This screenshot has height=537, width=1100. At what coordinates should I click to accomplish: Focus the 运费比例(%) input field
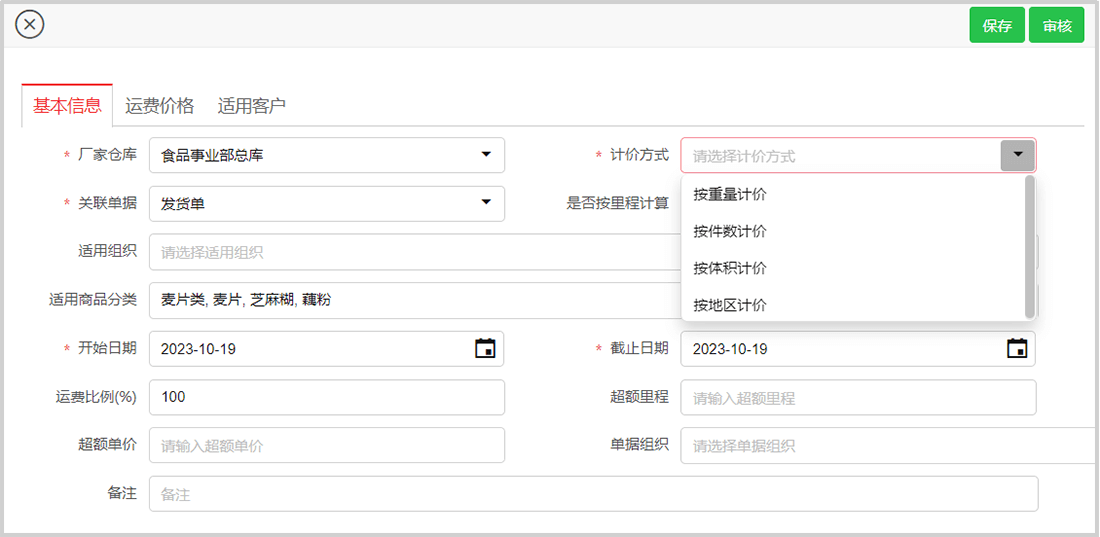pyautogui.click(x=326, y=397)
